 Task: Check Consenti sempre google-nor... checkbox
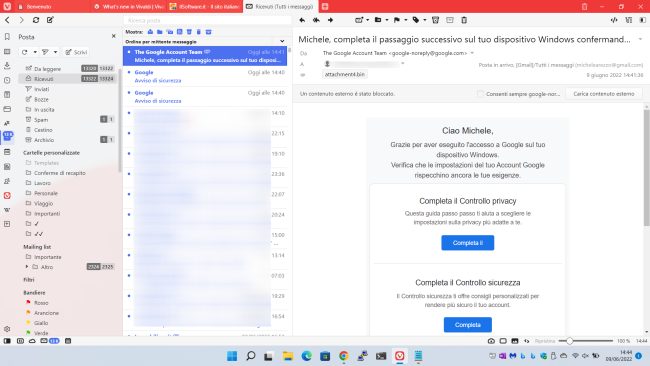(x=480, y=94)
